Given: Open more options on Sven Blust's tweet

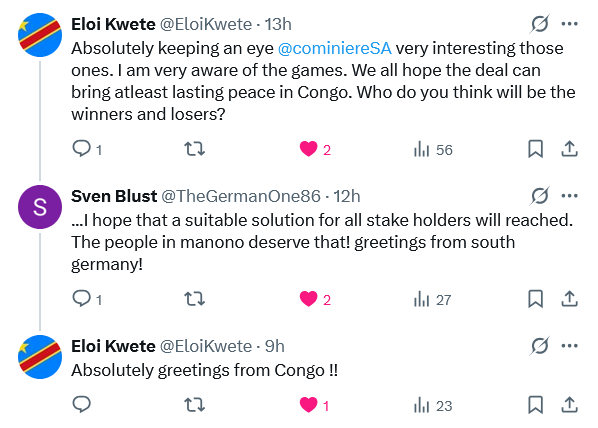Looking at the screenshot, I should [569, 196].
